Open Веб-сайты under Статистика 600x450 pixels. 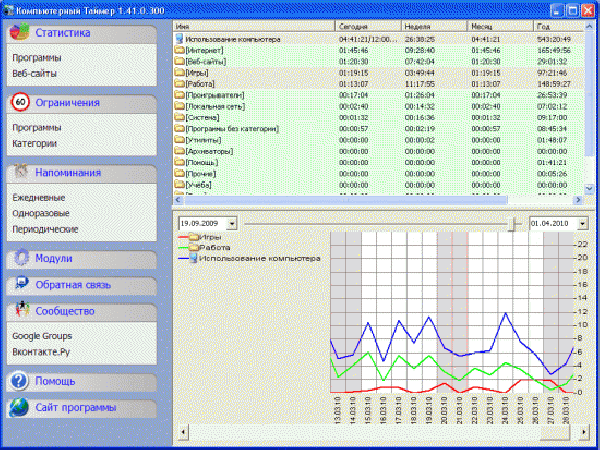[34, 73]
